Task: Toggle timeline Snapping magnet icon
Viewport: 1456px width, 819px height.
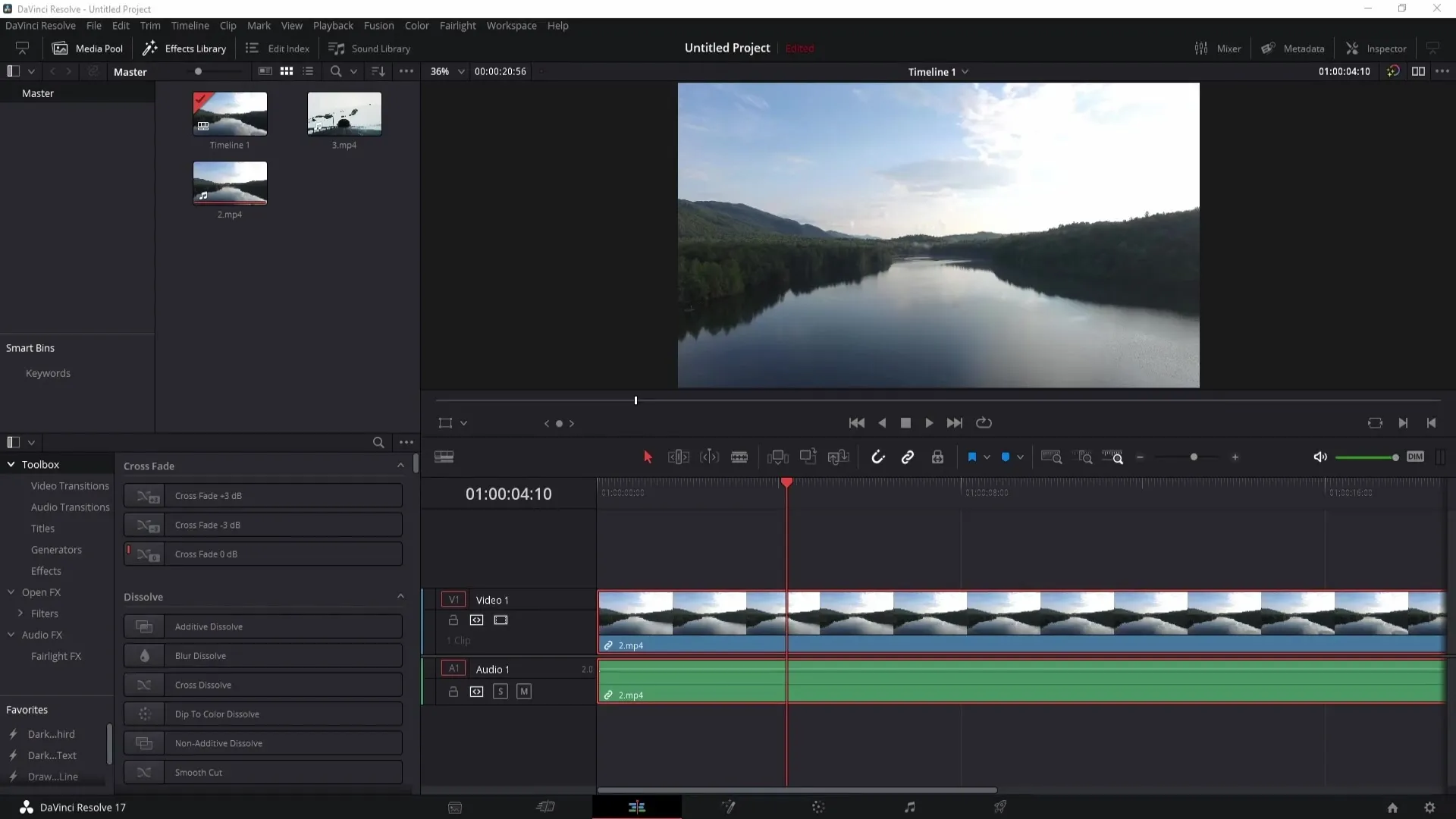Action: 878,457
